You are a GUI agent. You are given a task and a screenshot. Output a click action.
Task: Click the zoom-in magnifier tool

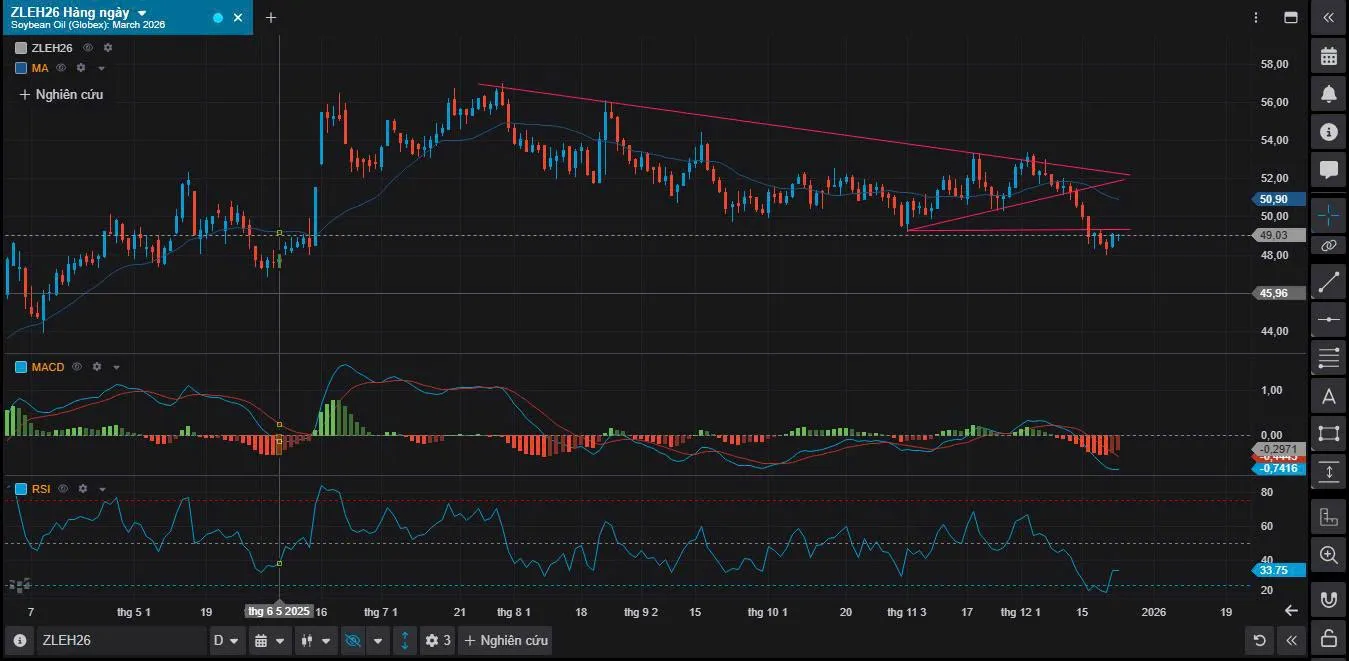pos(1328,555)
